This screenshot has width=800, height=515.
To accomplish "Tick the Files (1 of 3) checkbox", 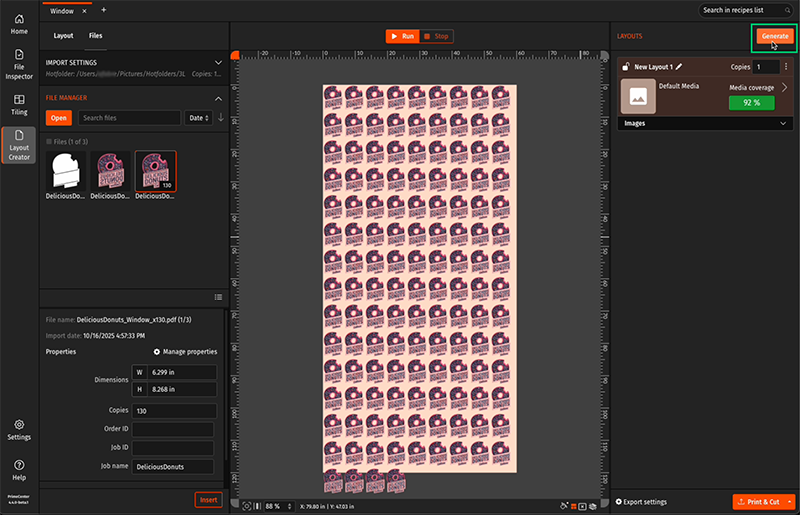I will click(x=49, y=142).
